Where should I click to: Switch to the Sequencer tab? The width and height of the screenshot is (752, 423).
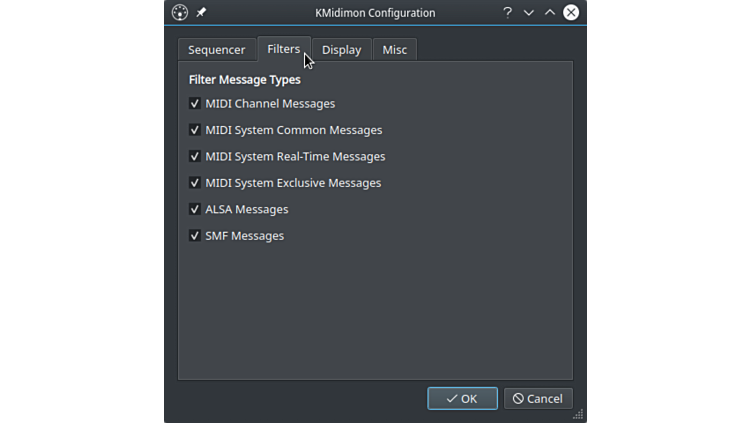click(217, 50)
